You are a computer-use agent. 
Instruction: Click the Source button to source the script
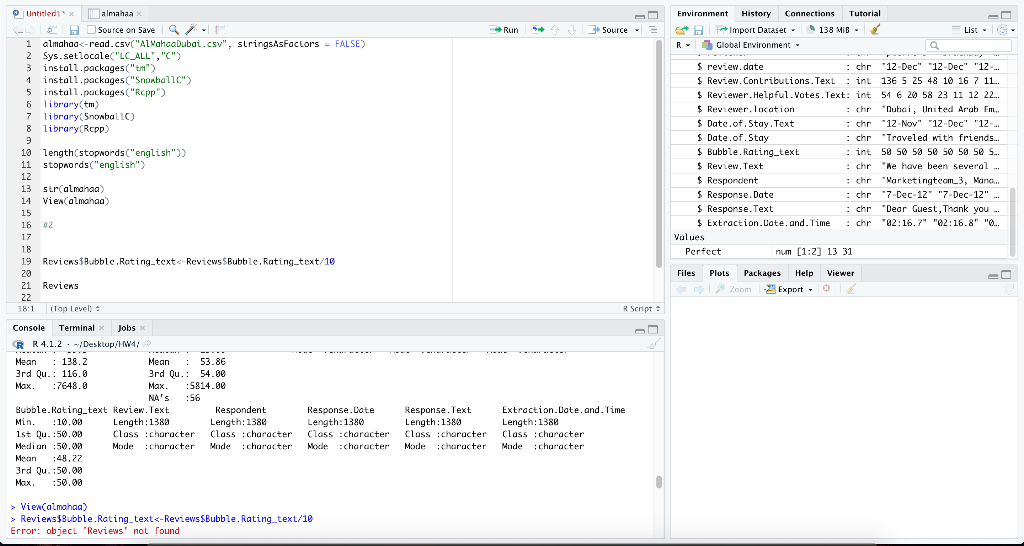[609, 30]
